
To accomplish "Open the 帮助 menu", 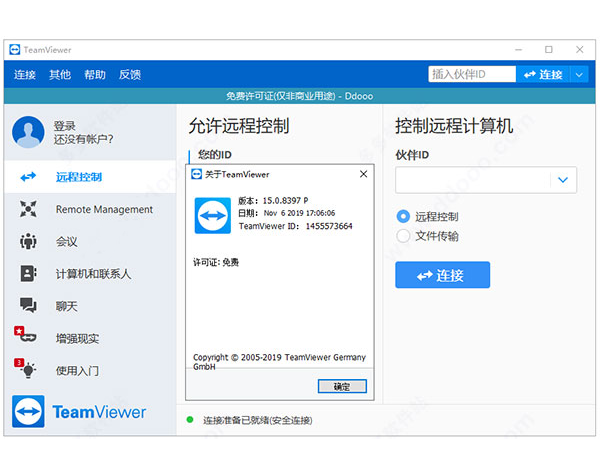I will coord(95,75).
